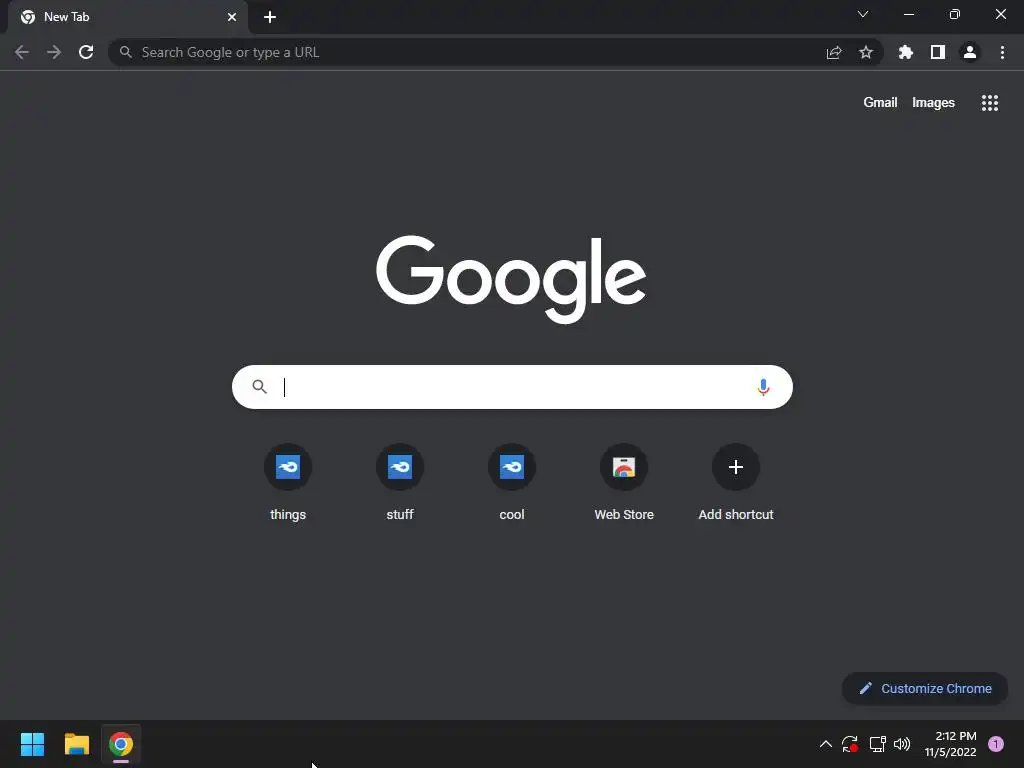Open the Google apps grid
The image size is (1024, 768).
point(990,103)
